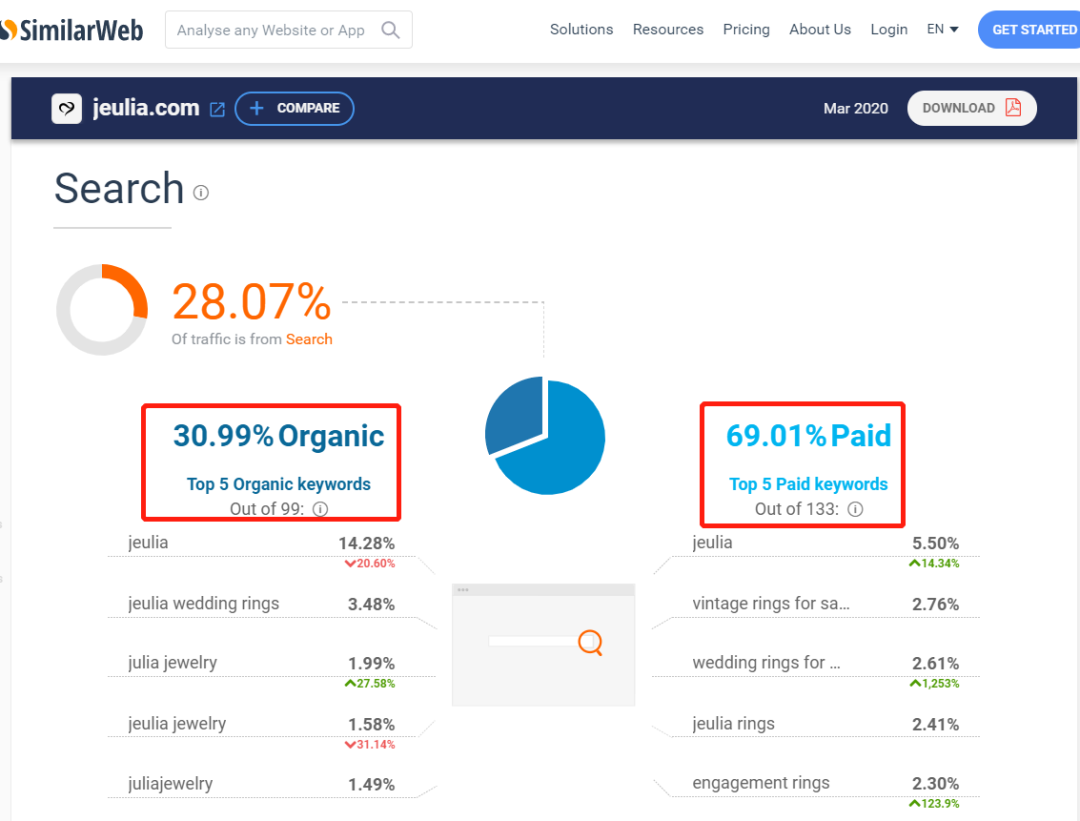
Task: Click the orange search traffic donut chart
Action: (x=102, y=309)
